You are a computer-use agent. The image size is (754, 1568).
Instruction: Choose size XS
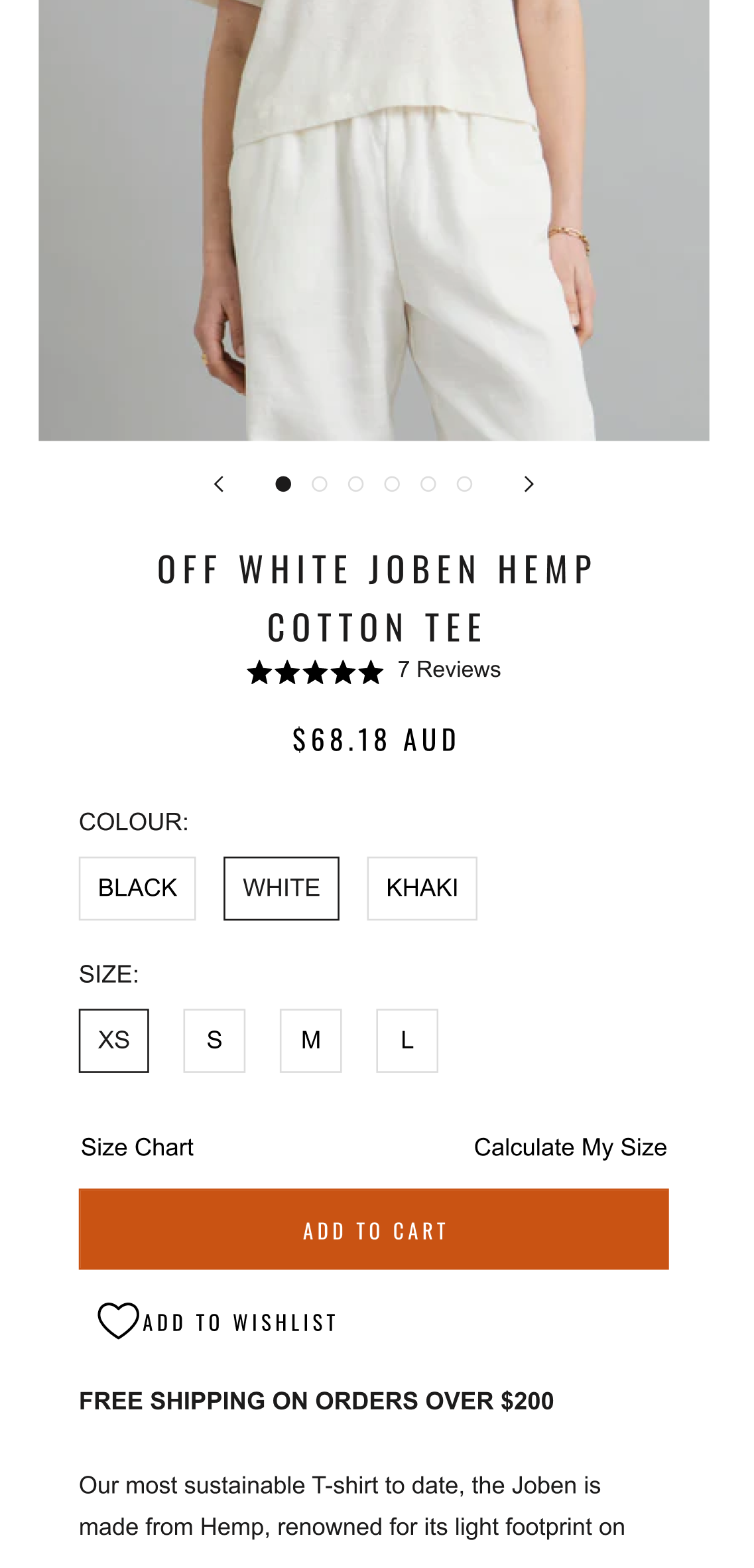[114, 1040]
